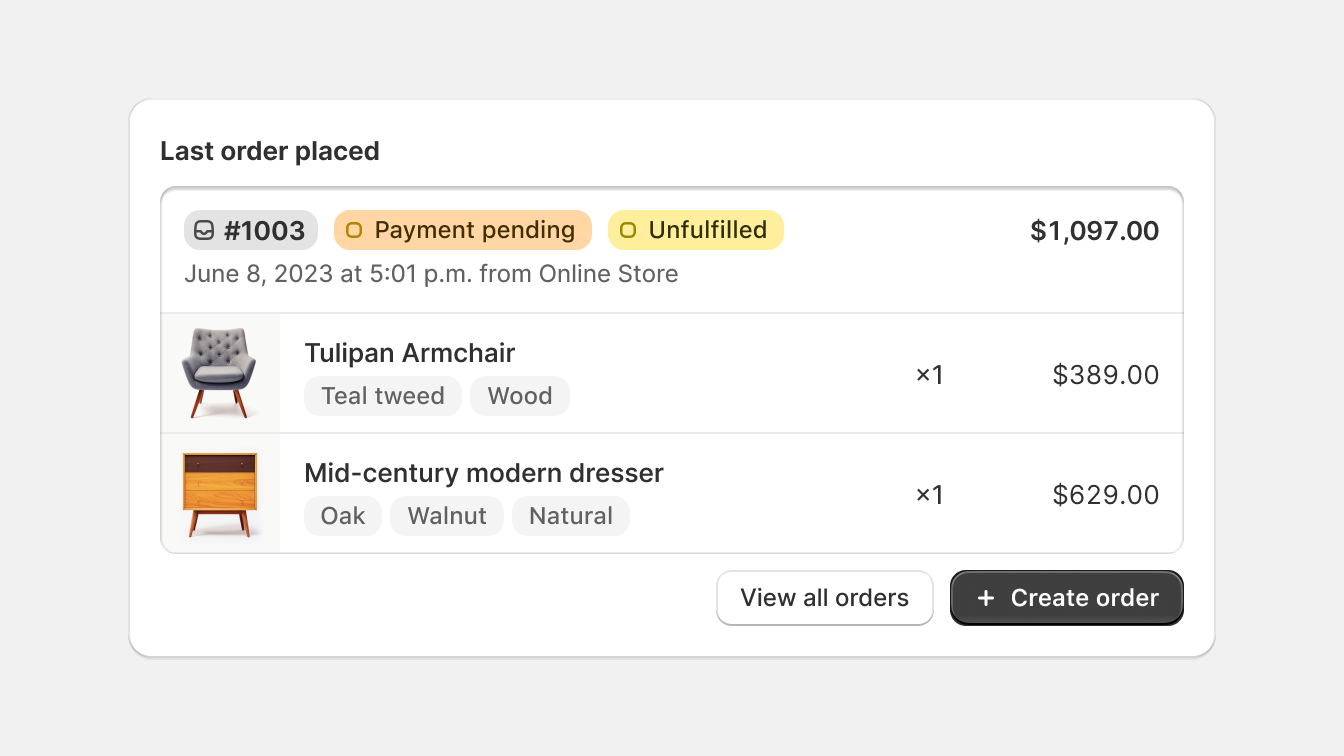The image size is (1344, 756).
Task: Click the Unfulfilled status circle icon
Action: (628, 231)
